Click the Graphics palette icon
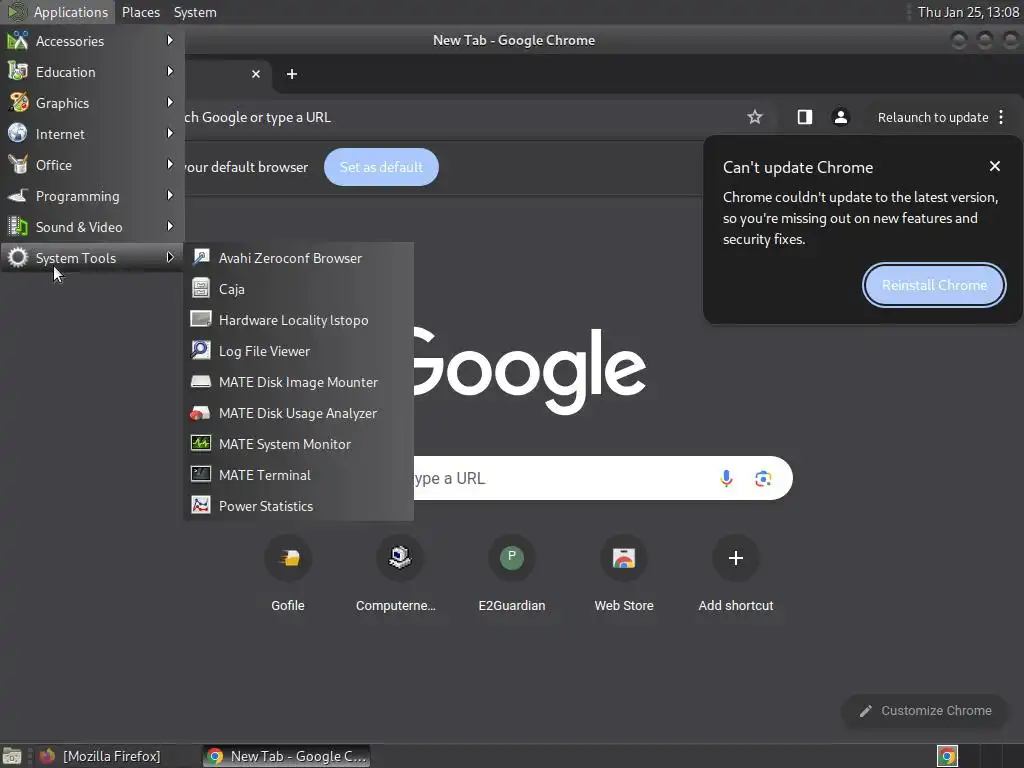This screenshot has height=768, width=1024. (18, 102)
